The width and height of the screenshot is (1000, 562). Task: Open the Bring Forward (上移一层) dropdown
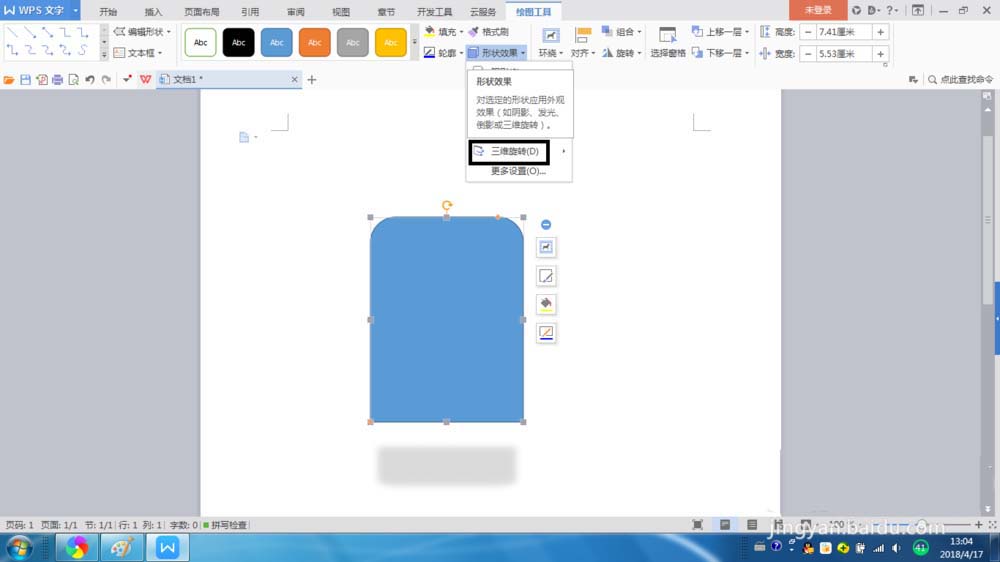[721, 32]
